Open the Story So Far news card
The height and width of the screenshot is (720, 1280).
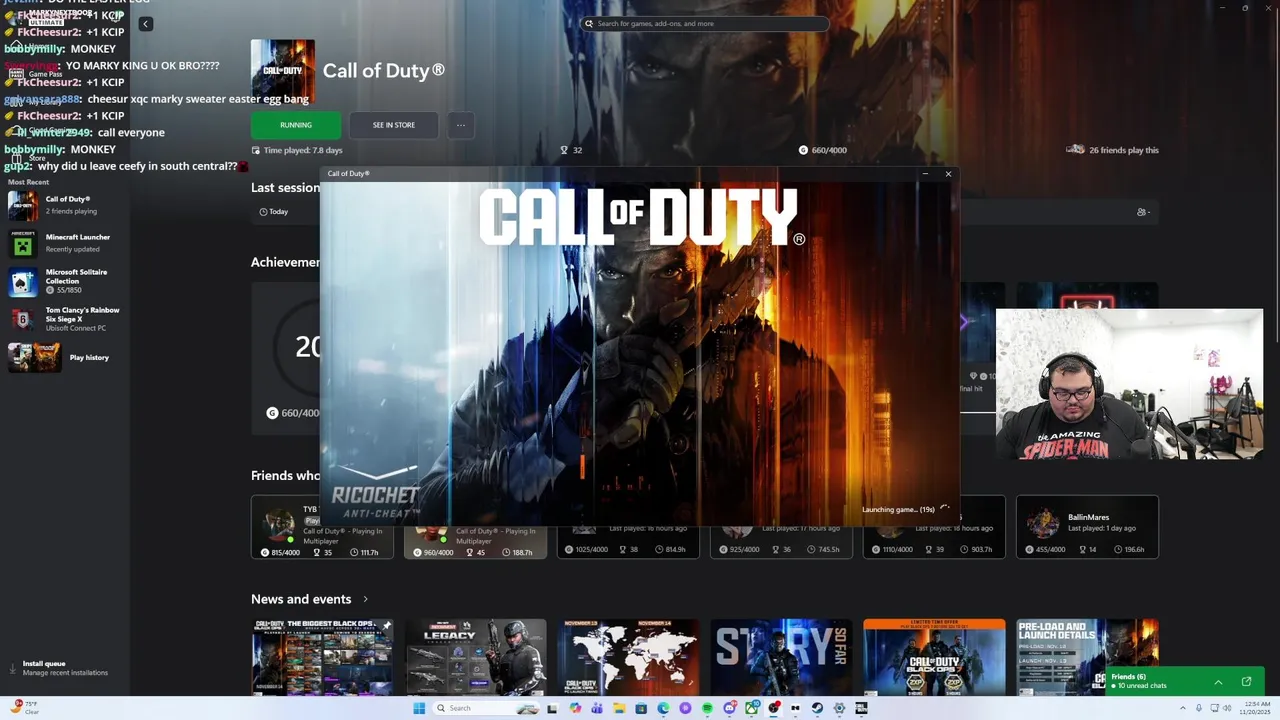pyautogui.click(x=781, y=657)
